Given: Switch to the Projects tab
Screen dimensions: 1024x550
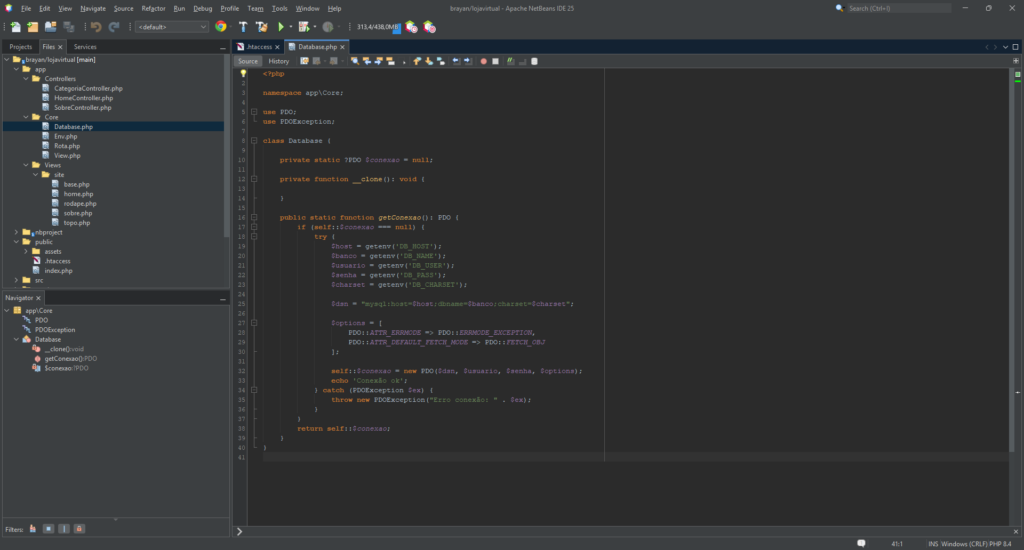Looking at the screenshot, I should click(x=20, y=47).
